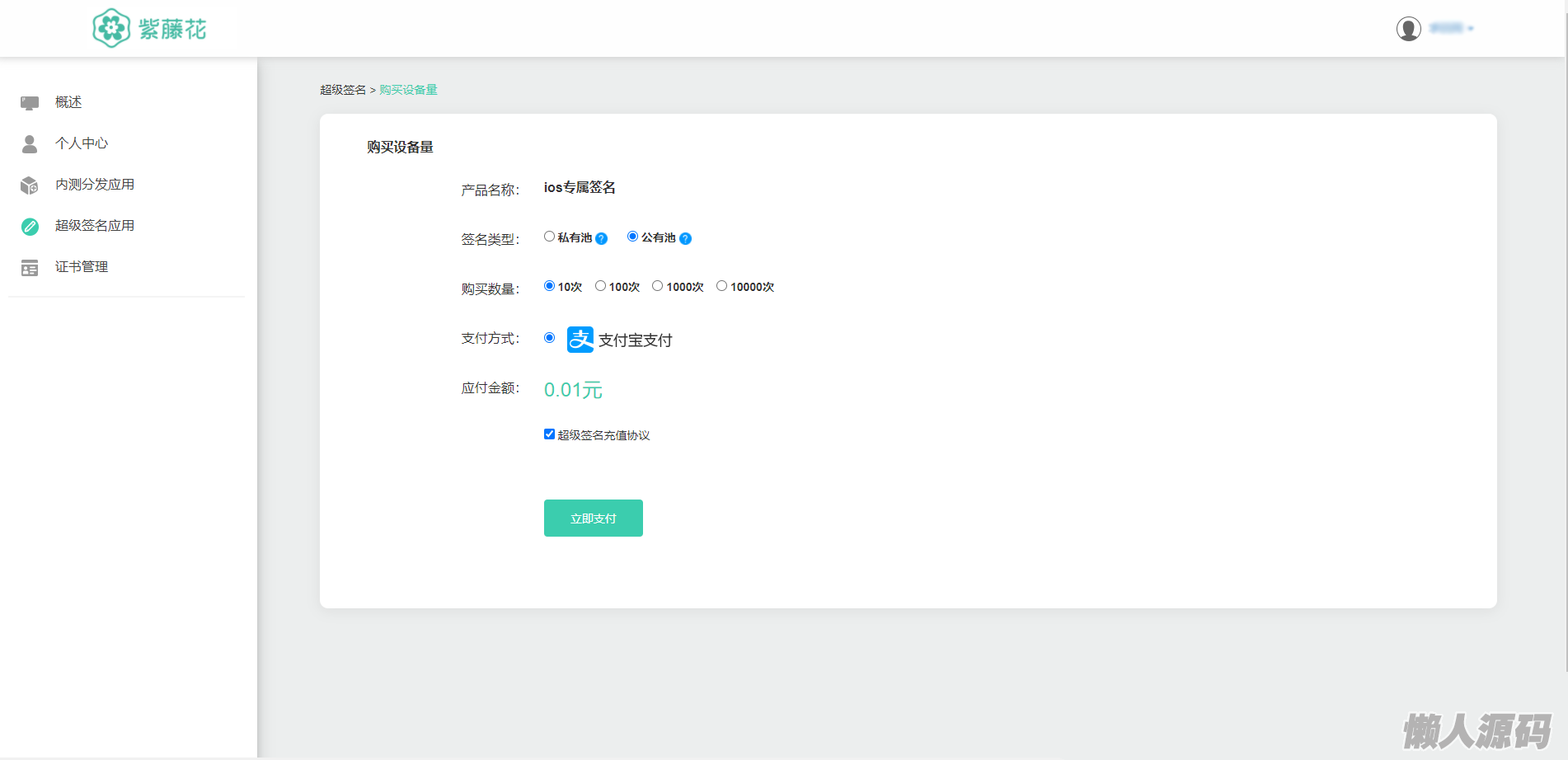Click the help icon beside 私有池
This screenshot has width=1568, height=760.
(x=602, y=239)
